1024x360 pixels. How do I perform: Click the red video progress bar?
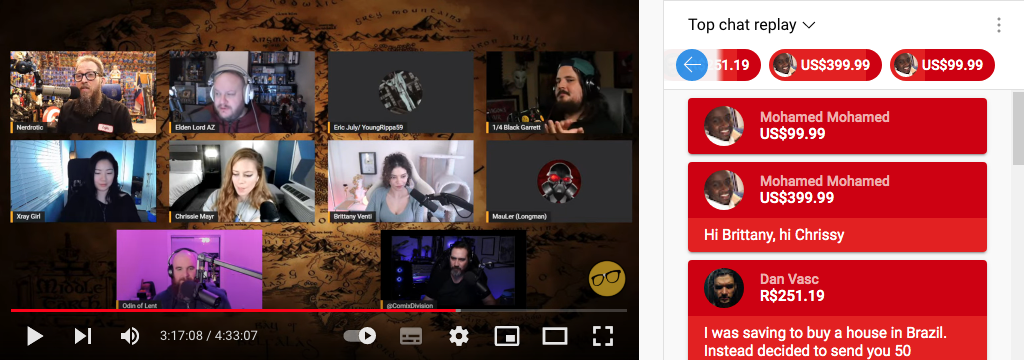point(319,310)
